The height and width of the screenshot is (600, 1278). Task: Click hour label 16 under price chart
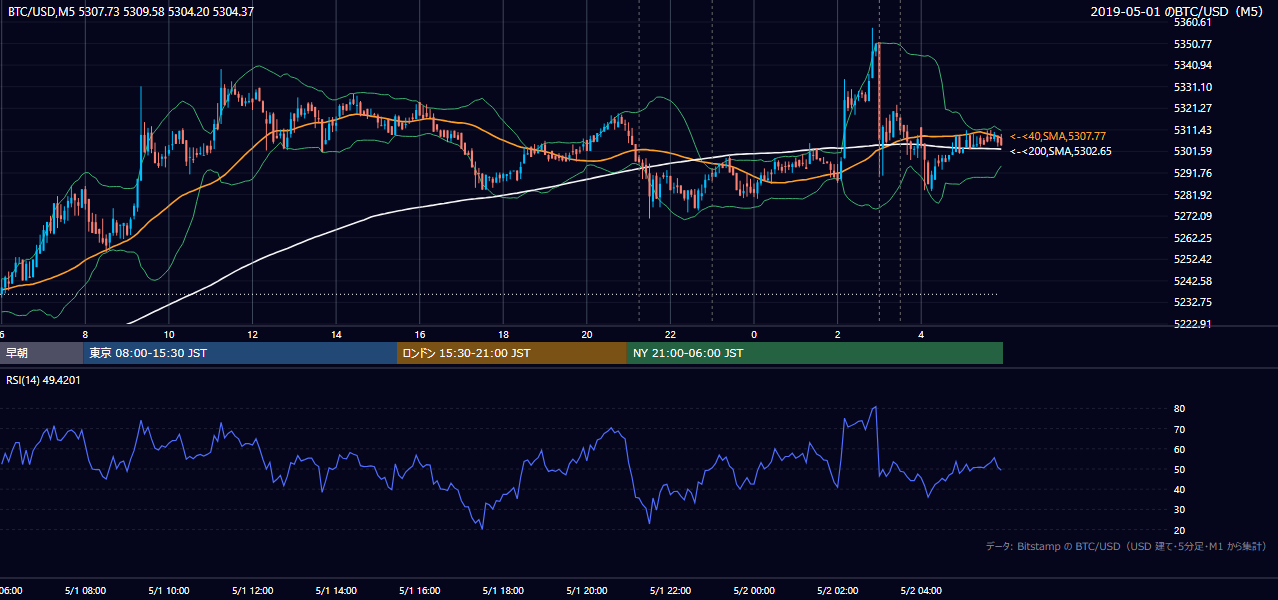420,334
